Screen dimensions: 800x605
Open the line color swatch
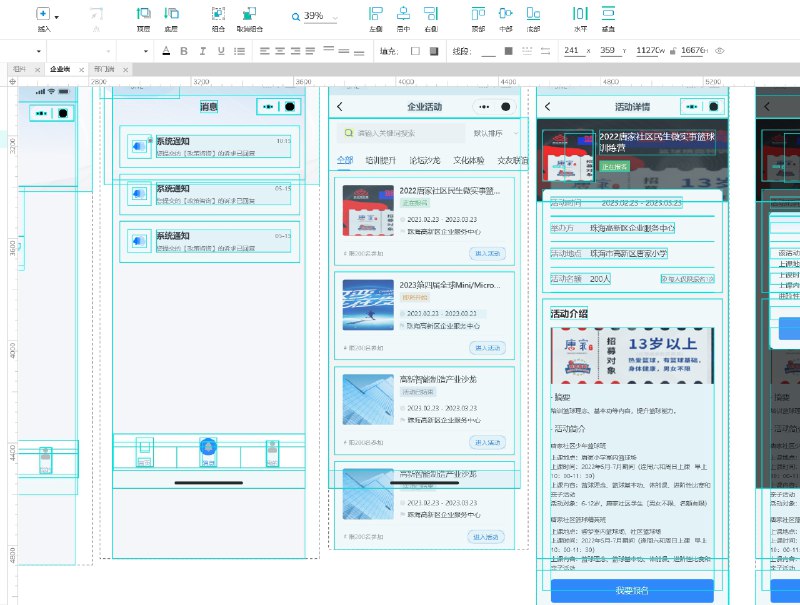click(x=508, y=51)
